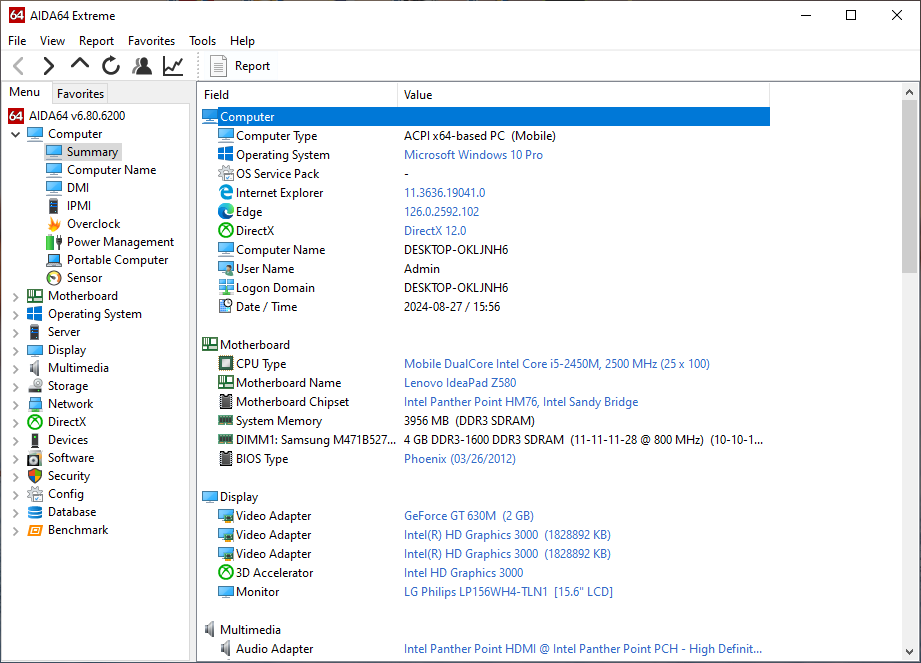Click the vertical scrollbar up arrow
The height and width of the screenshot is (663, 921).
coord(909,92)
